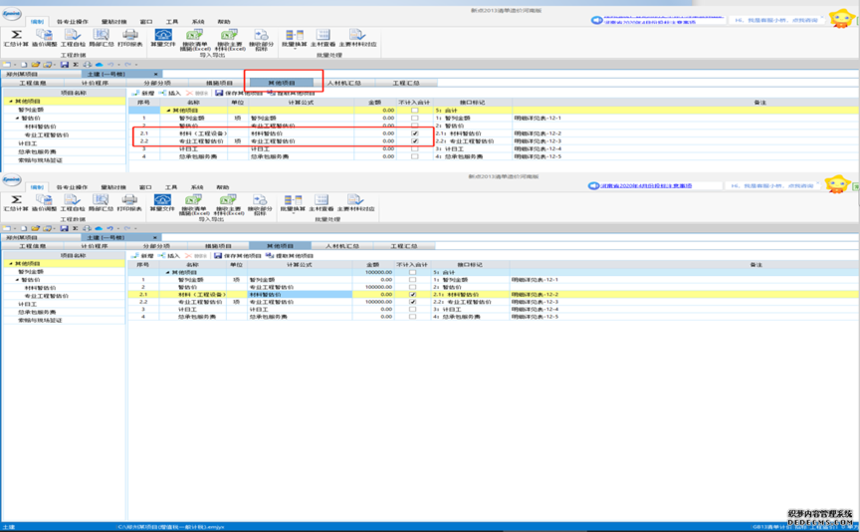Collapse 其他项目 tree node in upper left panel
This screenshot has height=532, width=860.
click(x=9, y=101)
